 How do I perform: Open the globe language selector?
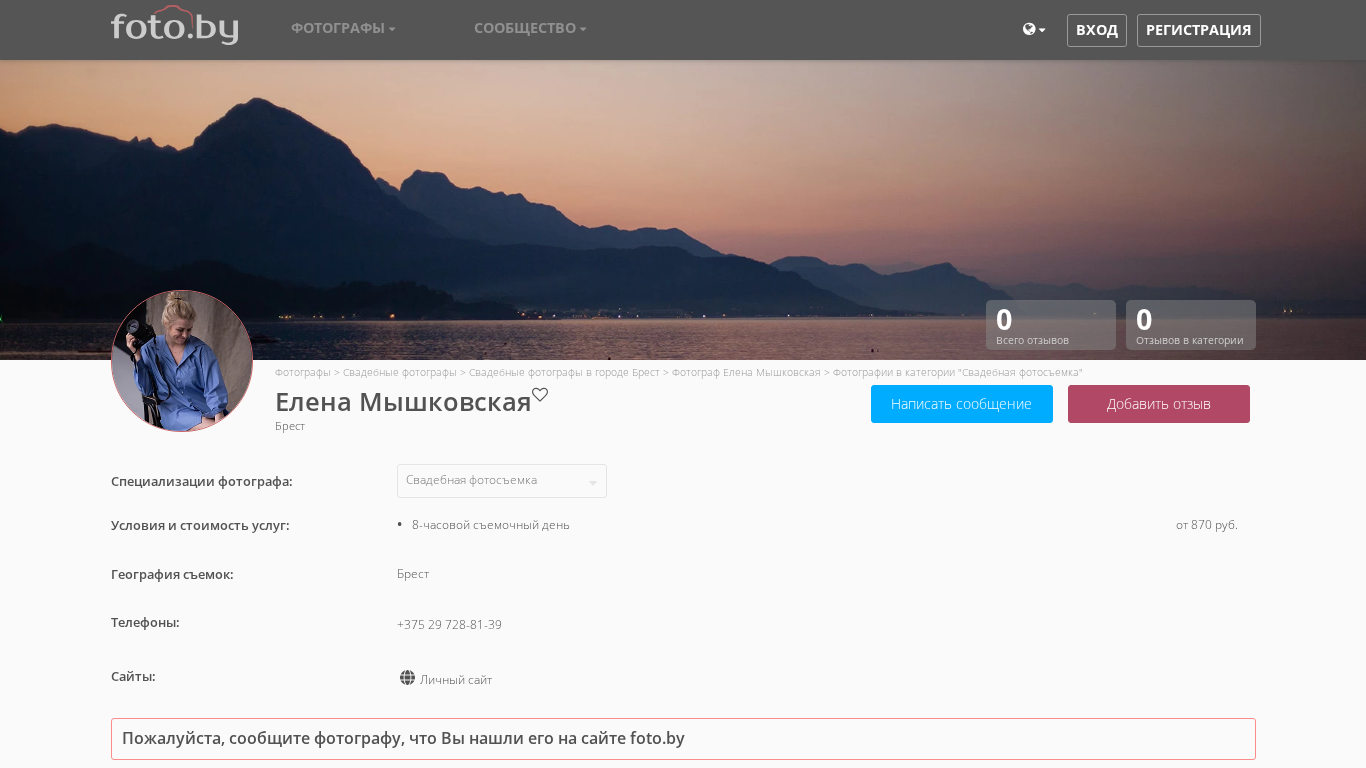1033,30
